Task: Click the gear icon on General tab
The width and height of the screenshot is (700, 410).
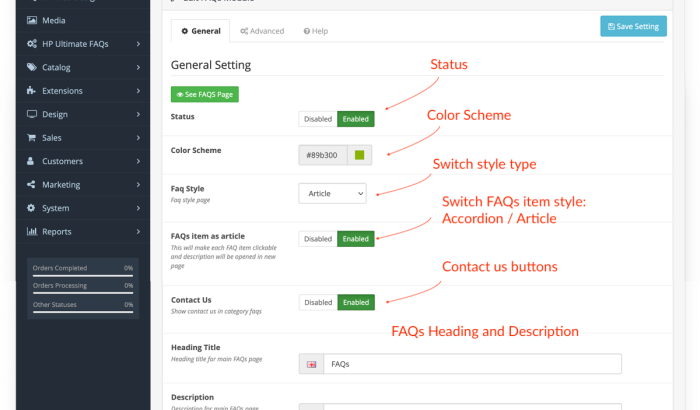Action: click(184, 31)
